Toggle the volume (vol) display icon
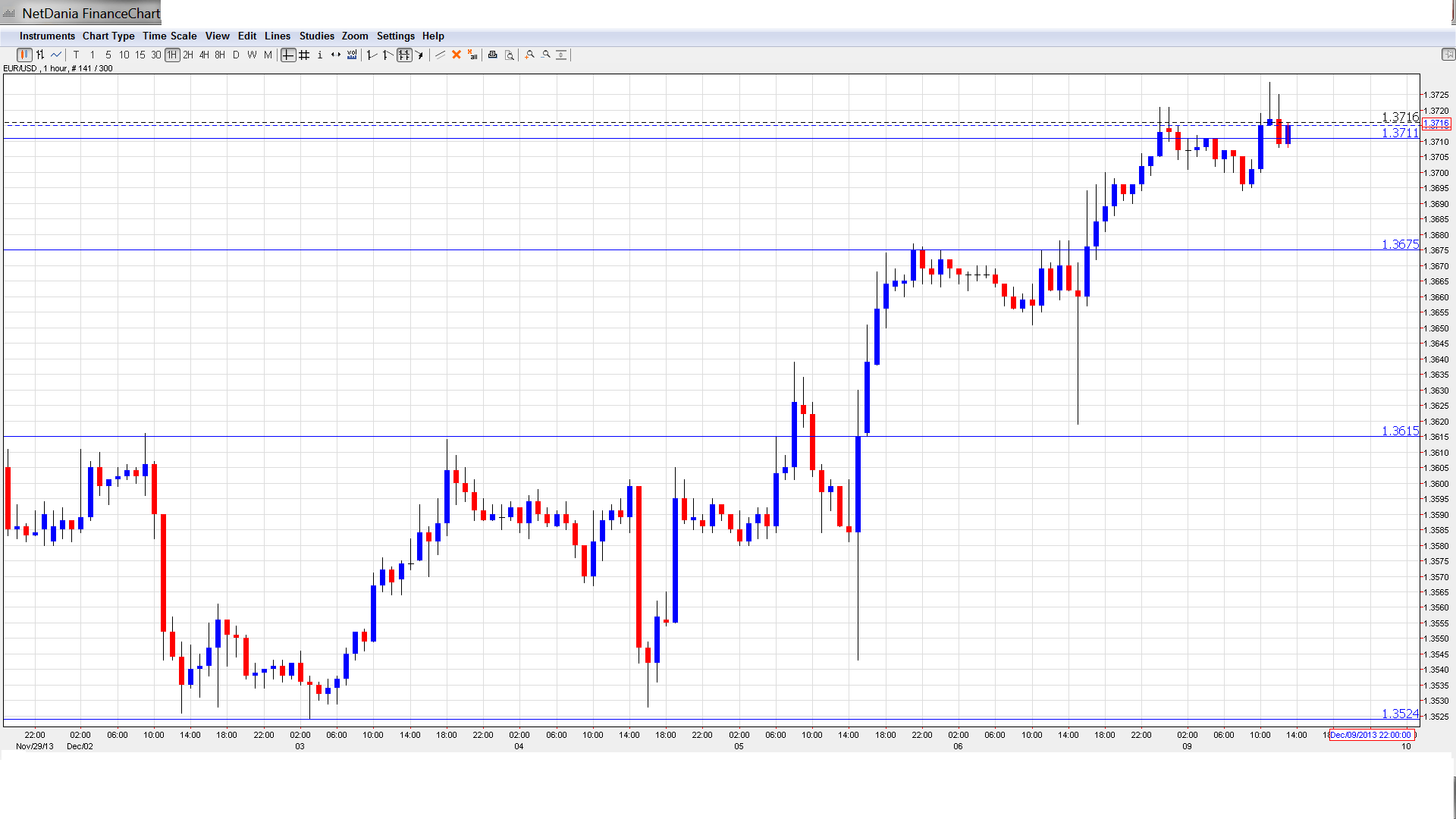Image resolution: width=1456 pixels, height=819 pixels. (x=352, y=55)
